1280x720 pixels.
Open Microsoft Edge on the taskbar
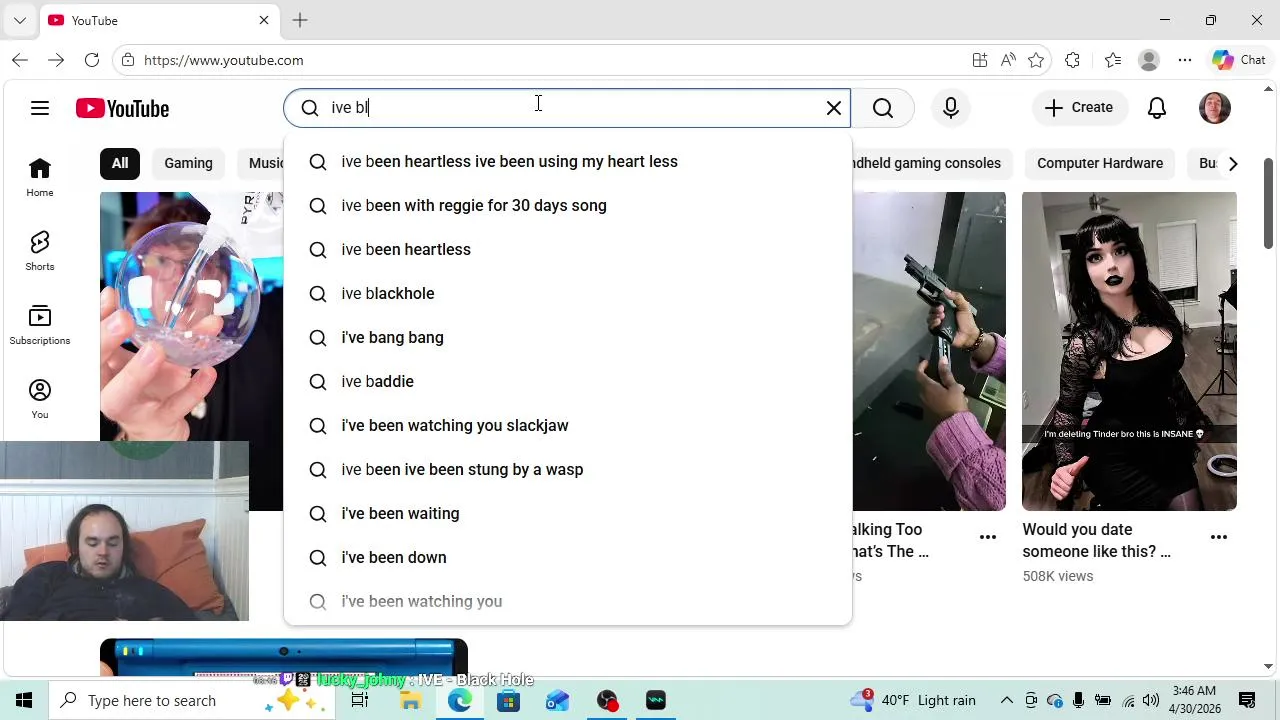pos(459,700)
